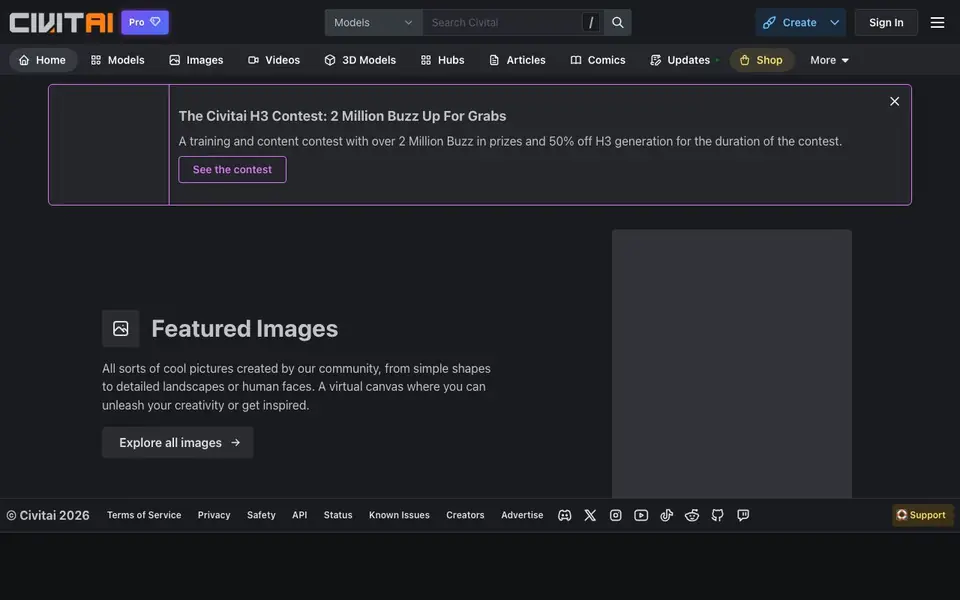The image size is (960, 600).
Task: Open the X (Twitter) icon in footer
Action: [x=590, y=516]
